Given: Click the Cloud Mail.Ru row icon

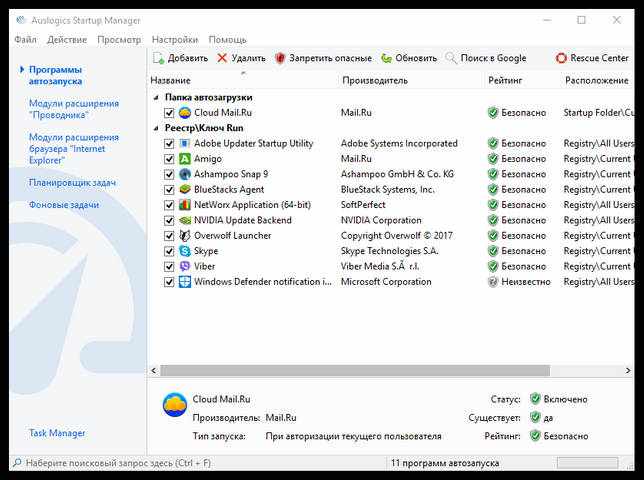Looking at the screenshot, I should (185, 113).
